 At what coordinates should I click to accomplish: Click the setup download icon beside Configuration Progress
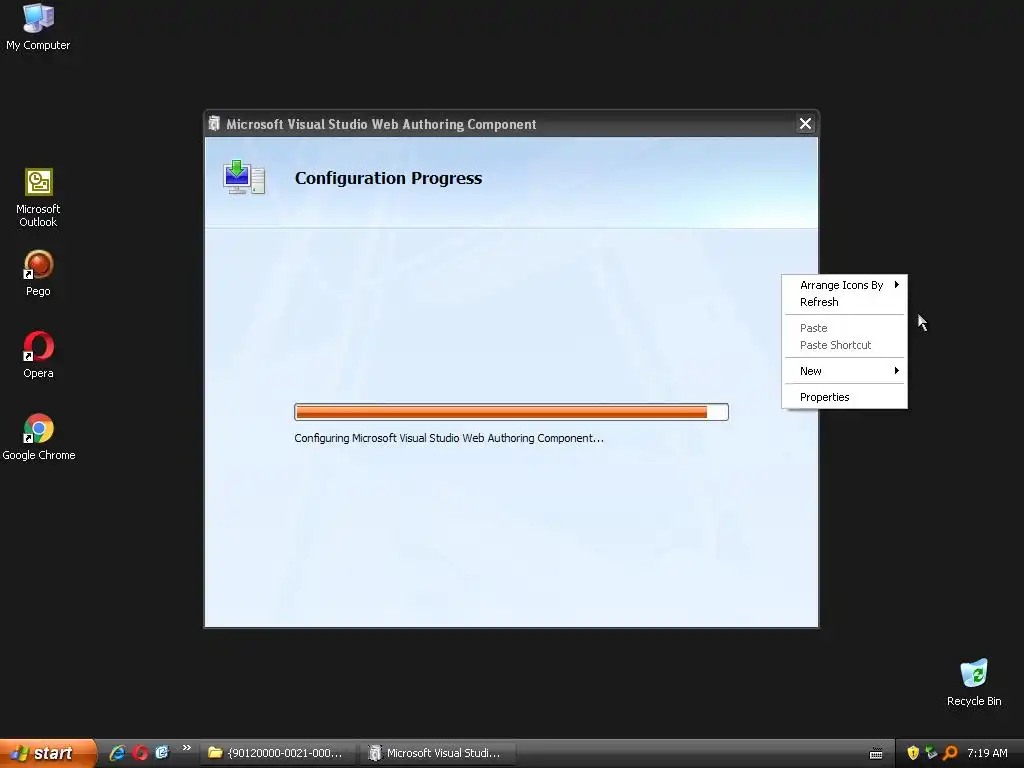click(x=244, y=177)
